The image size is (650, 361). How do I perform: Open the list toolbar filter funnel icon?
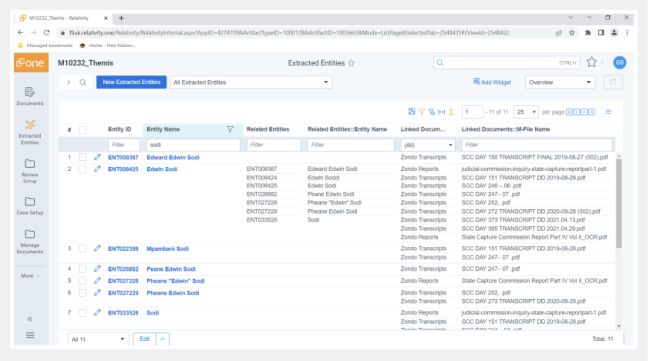pos(422,112)
